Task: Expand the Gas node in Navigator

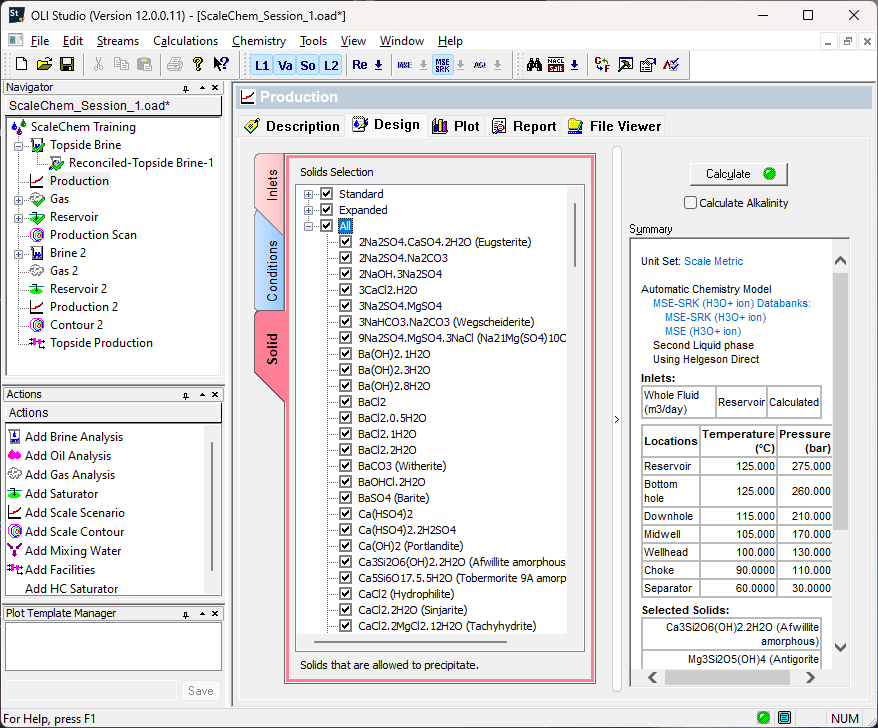Action: (x=18, y=200)
